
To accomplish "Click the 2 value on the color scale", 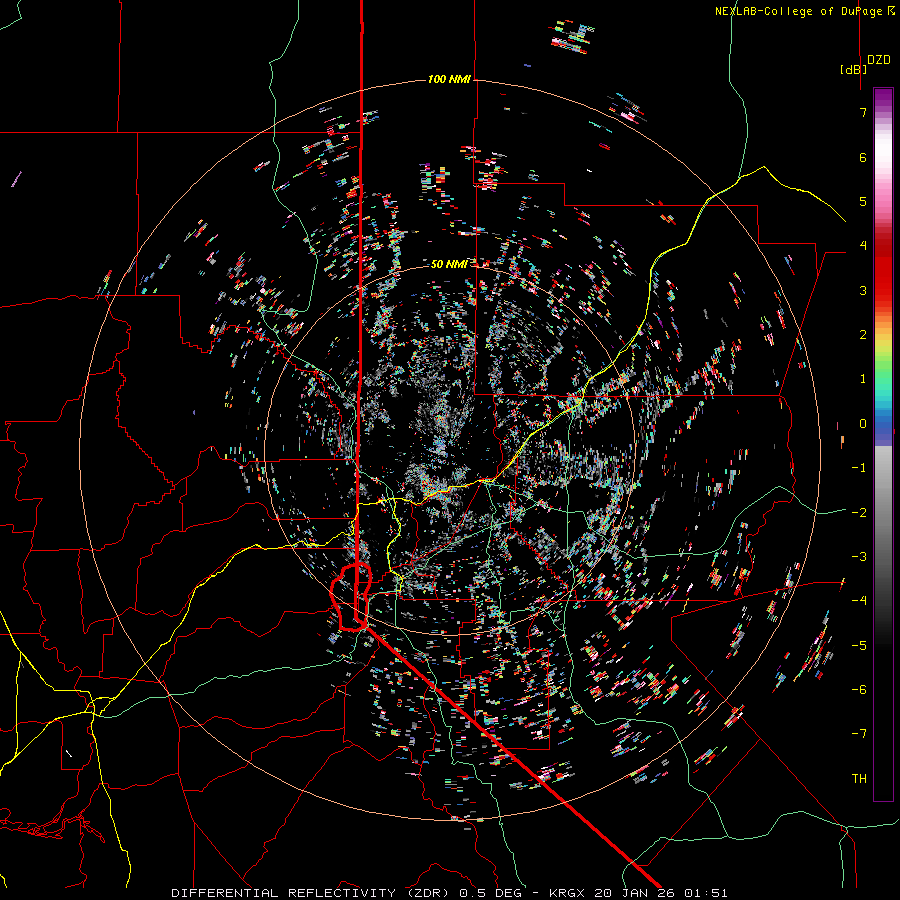I will click(863, 335).
